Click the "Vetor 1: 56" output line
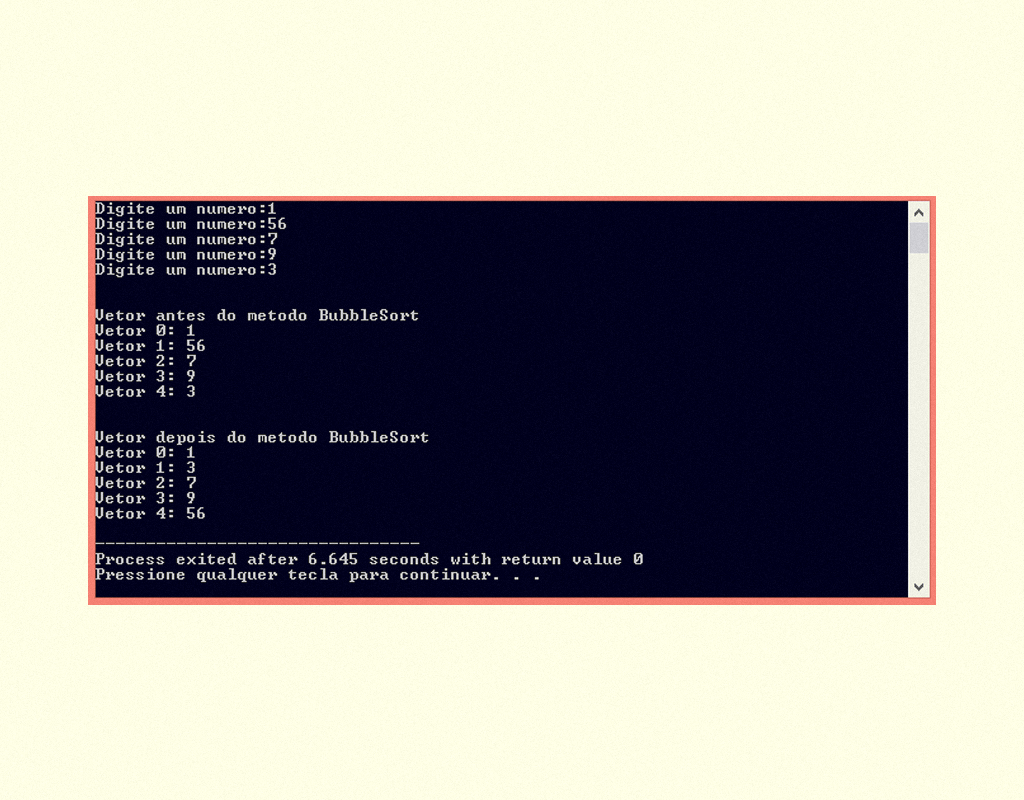Screen dimensions: 1024x800 point(150,346)
